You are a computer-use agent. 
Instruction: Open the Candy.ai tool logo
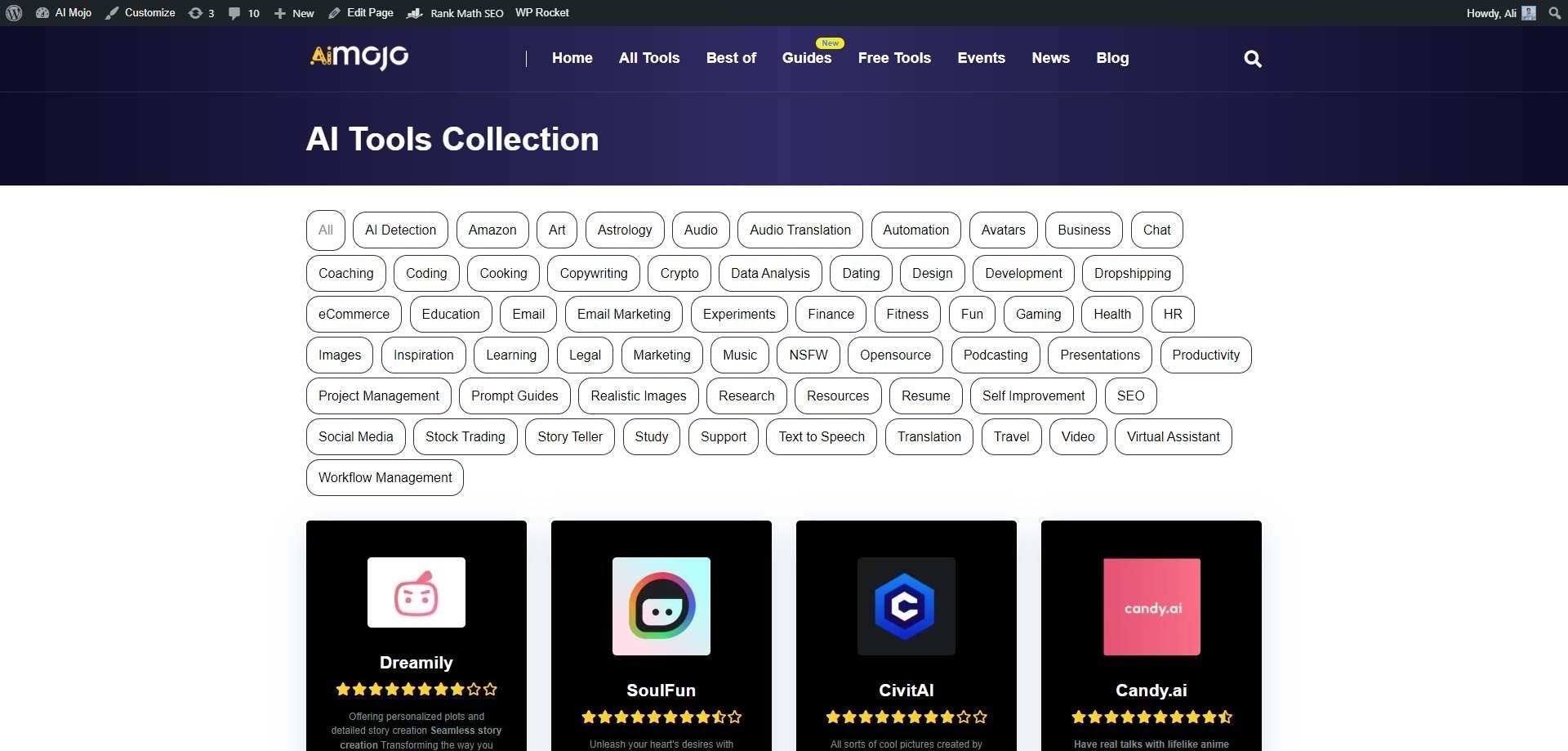pos(1151,606)
